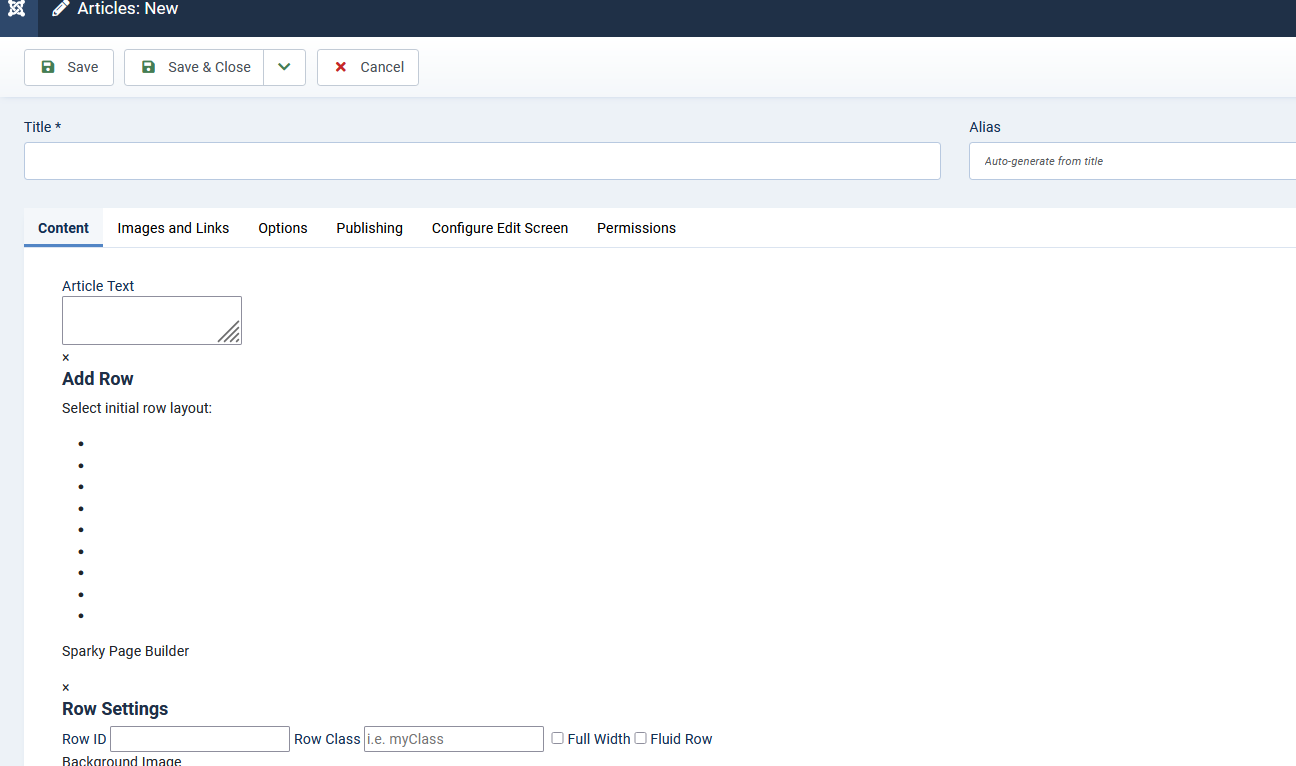The image size is (1296, 766).
Task: Click the pencil icon beside Articles: New
Action: click(x=61, y=9)
